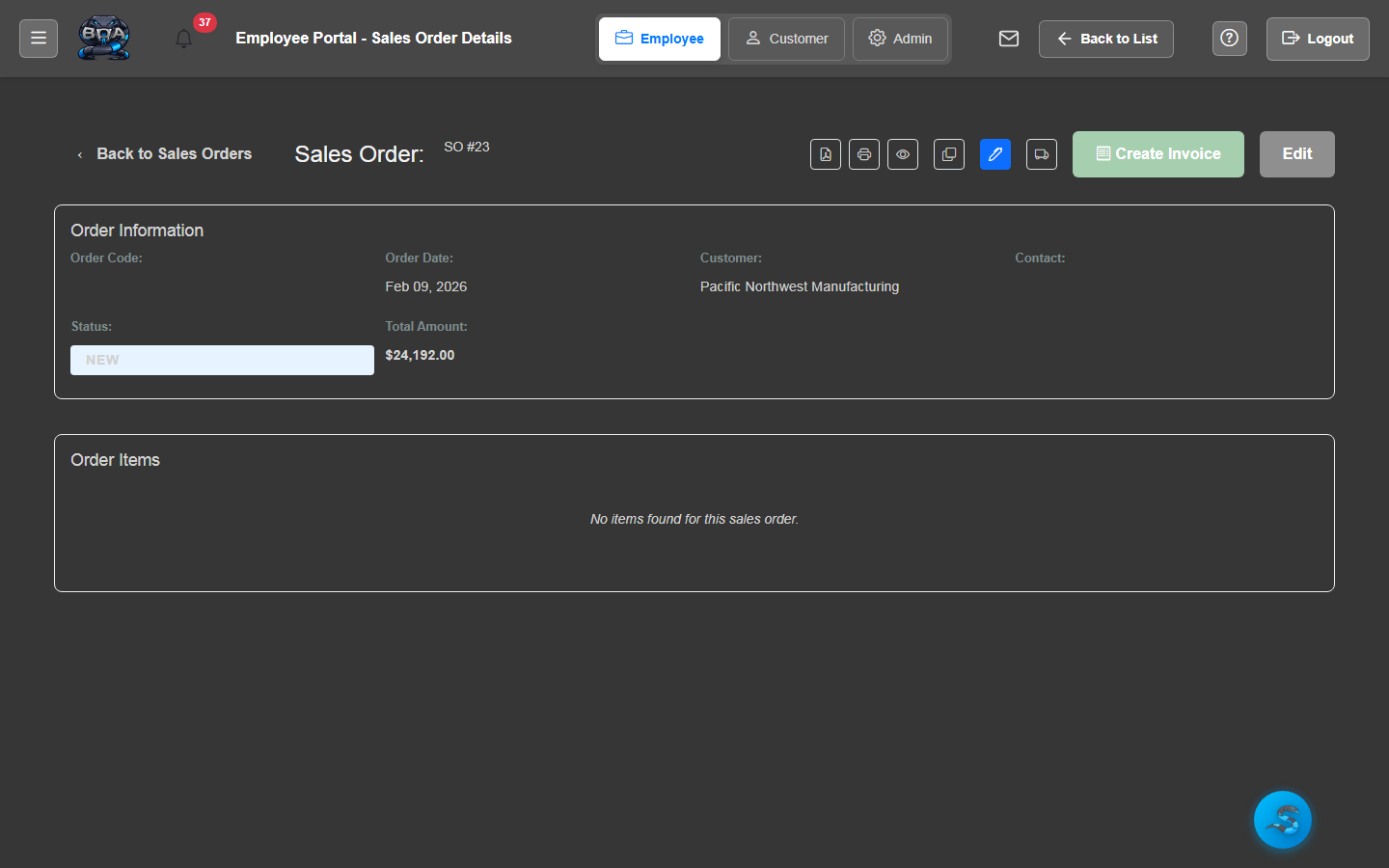This screenshot has height=868, width=1389.
Task: Open notifications bell with 37 alerts
Action: click(184, 39)
